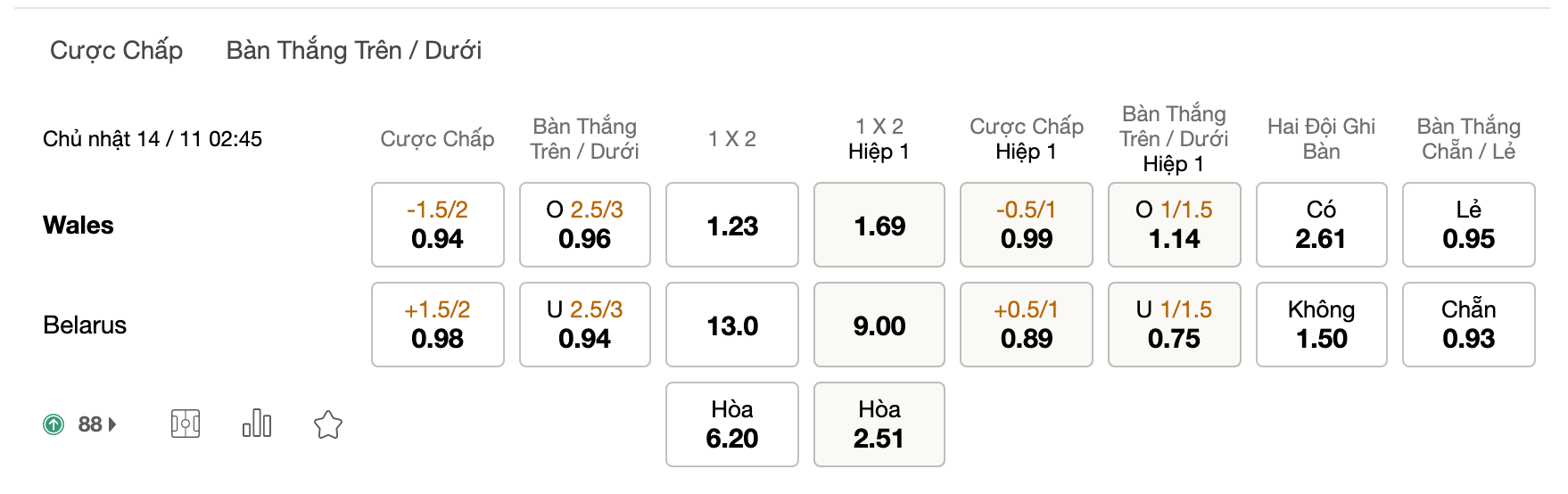Screen dimensions: 1568x494
Task: Bet Wales to win at 1.23
Action: click(x=732, y=225)
